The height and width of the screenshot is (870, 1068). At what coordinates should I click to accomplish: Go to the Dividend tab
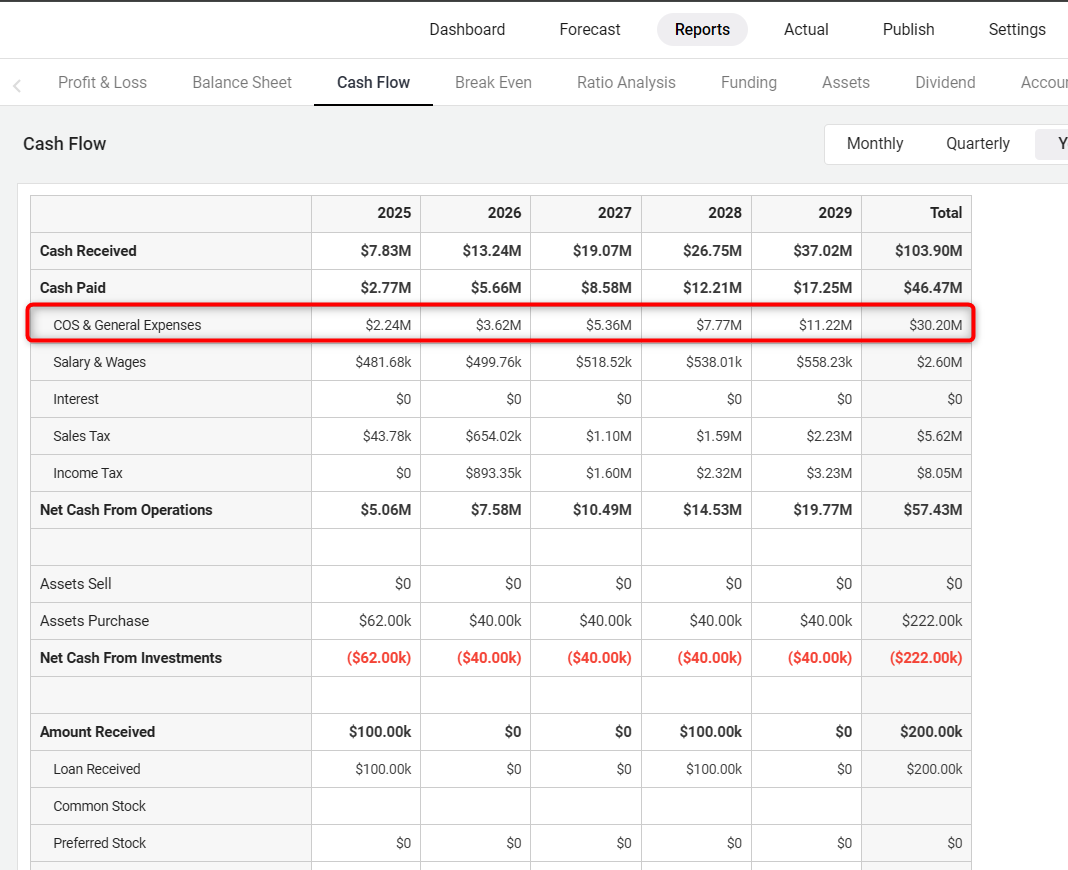[x=945, y=83]
